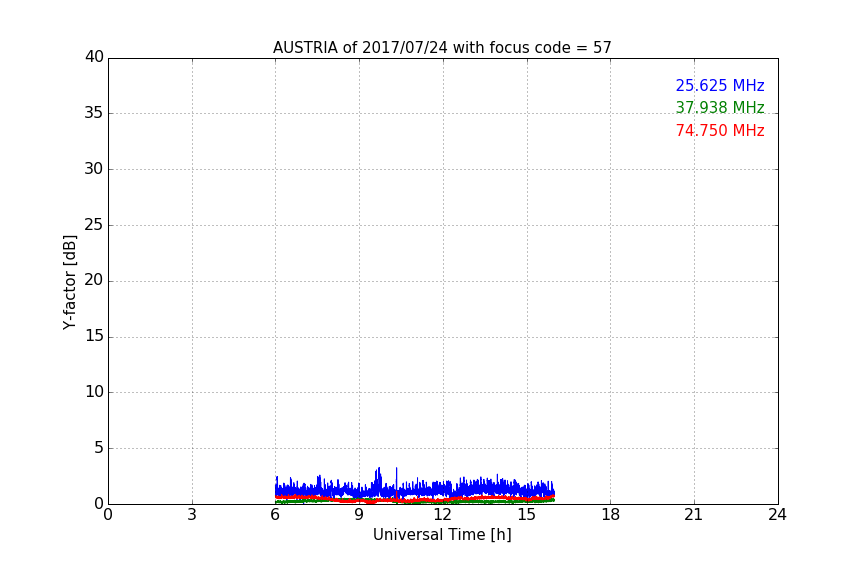Click the x-axis tick label 18
This screenshot has width=864, height=576.
[610, 515]
